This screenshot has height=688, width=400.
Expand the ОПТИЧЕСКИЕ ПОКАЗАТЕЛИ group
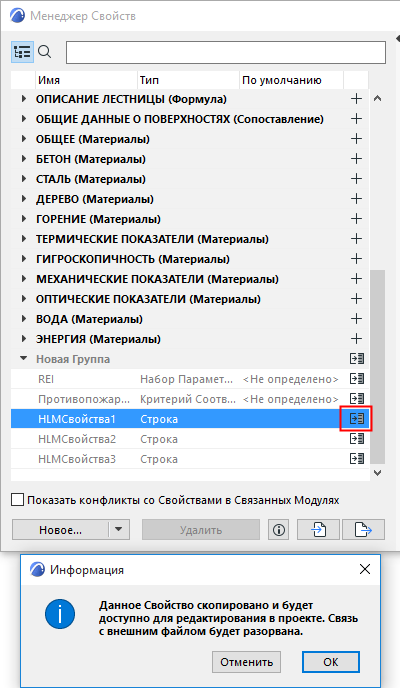click(x=24, y=299)
